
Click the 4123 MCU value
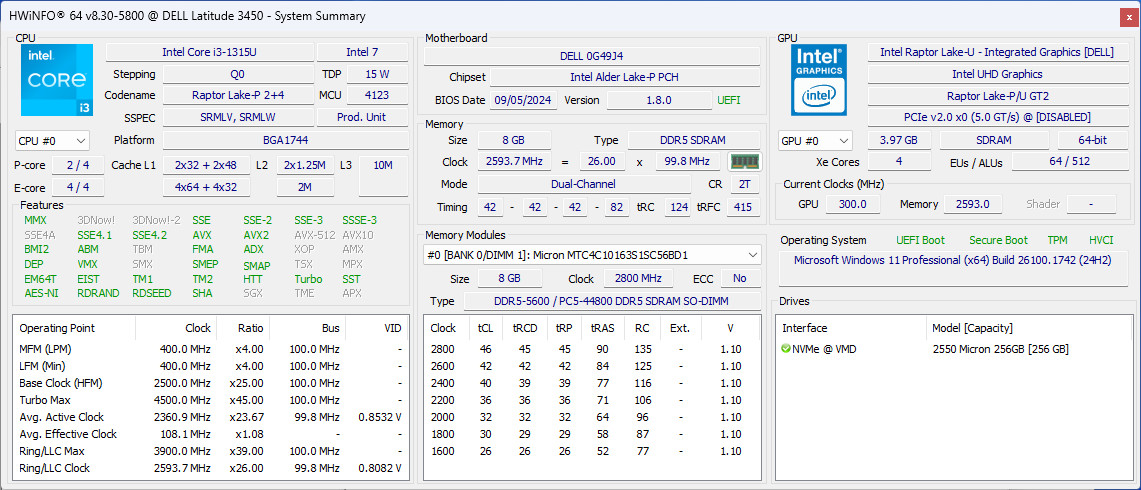(x=377, y=95)
